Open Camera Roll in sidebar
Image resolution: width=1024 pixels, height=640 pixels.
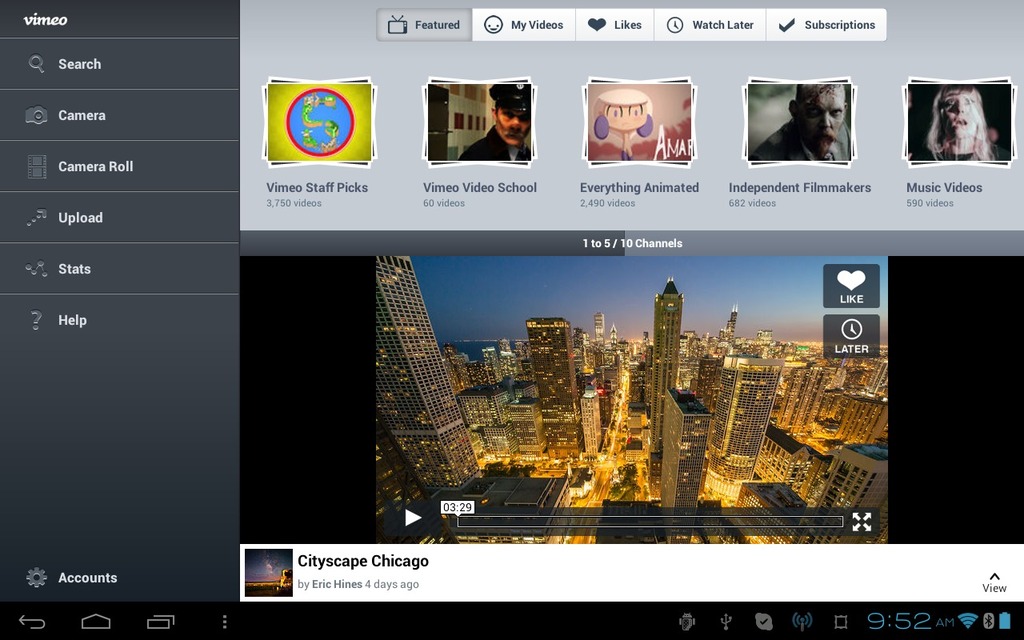click(x=120, y=167)
